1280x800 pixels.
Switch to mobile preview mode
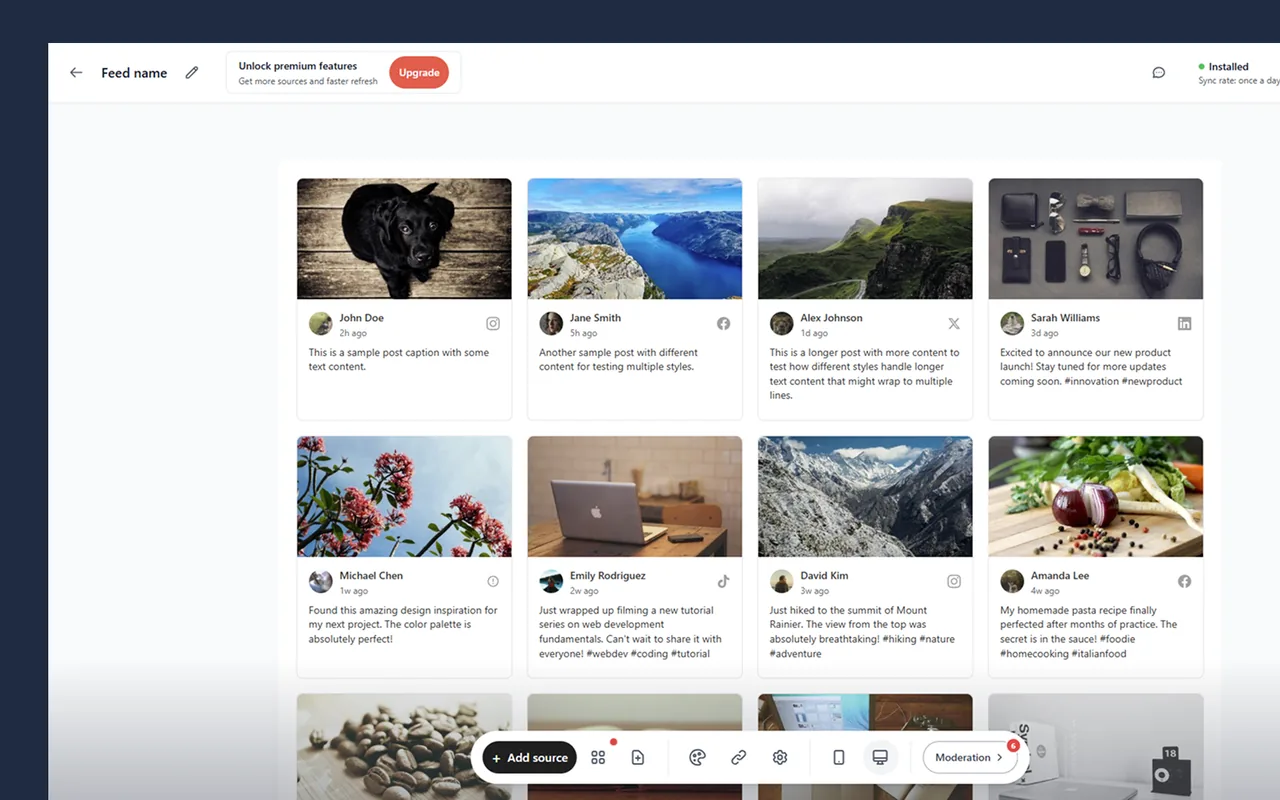click(x=839, y=758)
